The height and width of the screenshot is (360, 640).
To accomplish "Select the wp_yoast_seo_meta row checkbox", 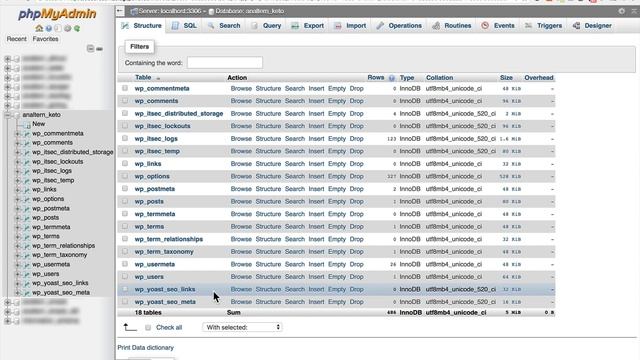I will [x=125, y=302].
